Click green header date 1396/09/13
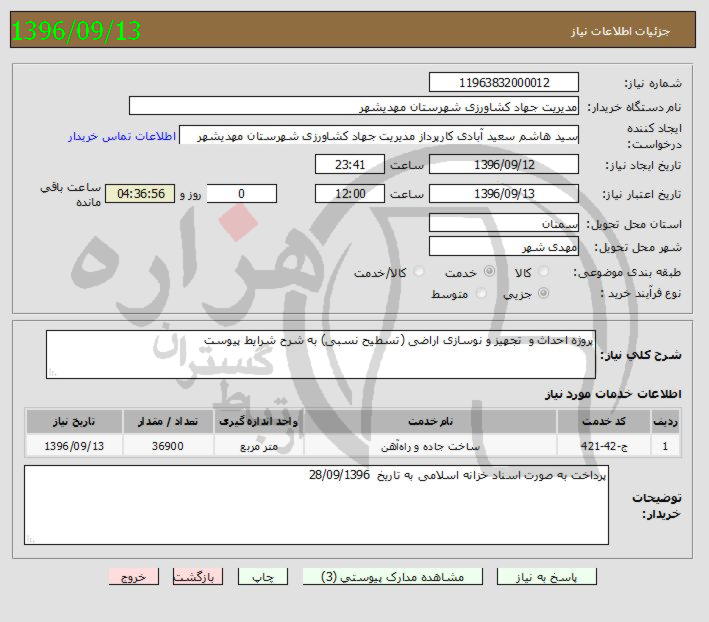The image size is (709, 622). [x=76, y=31]
